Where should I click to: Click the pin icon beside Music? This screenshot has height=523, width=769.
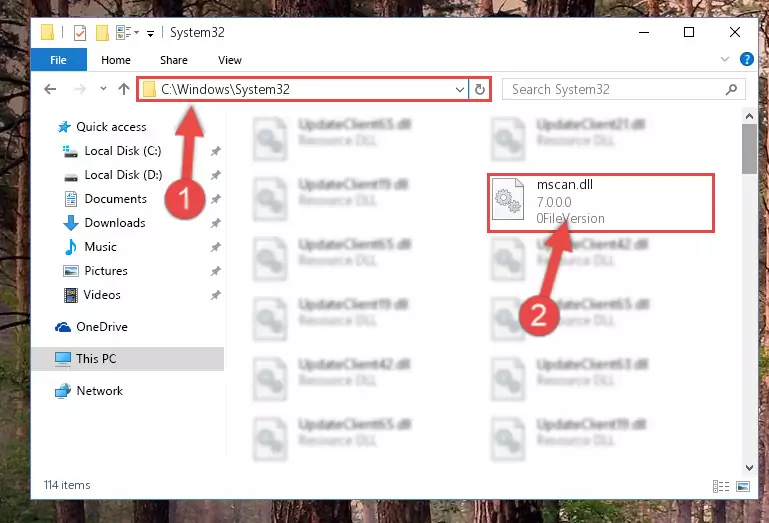coord(215,247)
